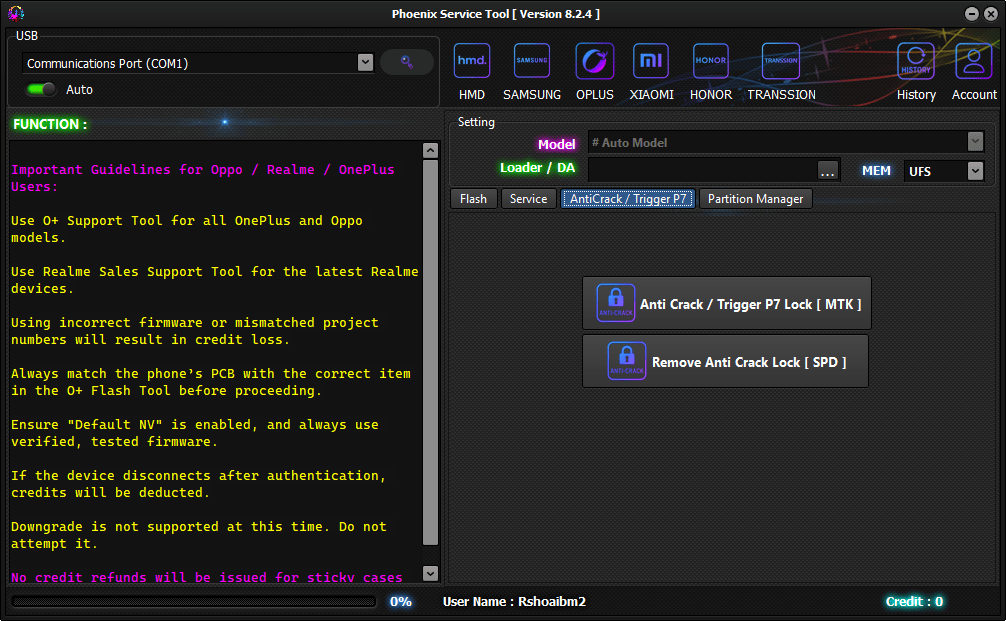Click Anti Crack / Trigger P7 Lock MTK

(x=727, y=303)
